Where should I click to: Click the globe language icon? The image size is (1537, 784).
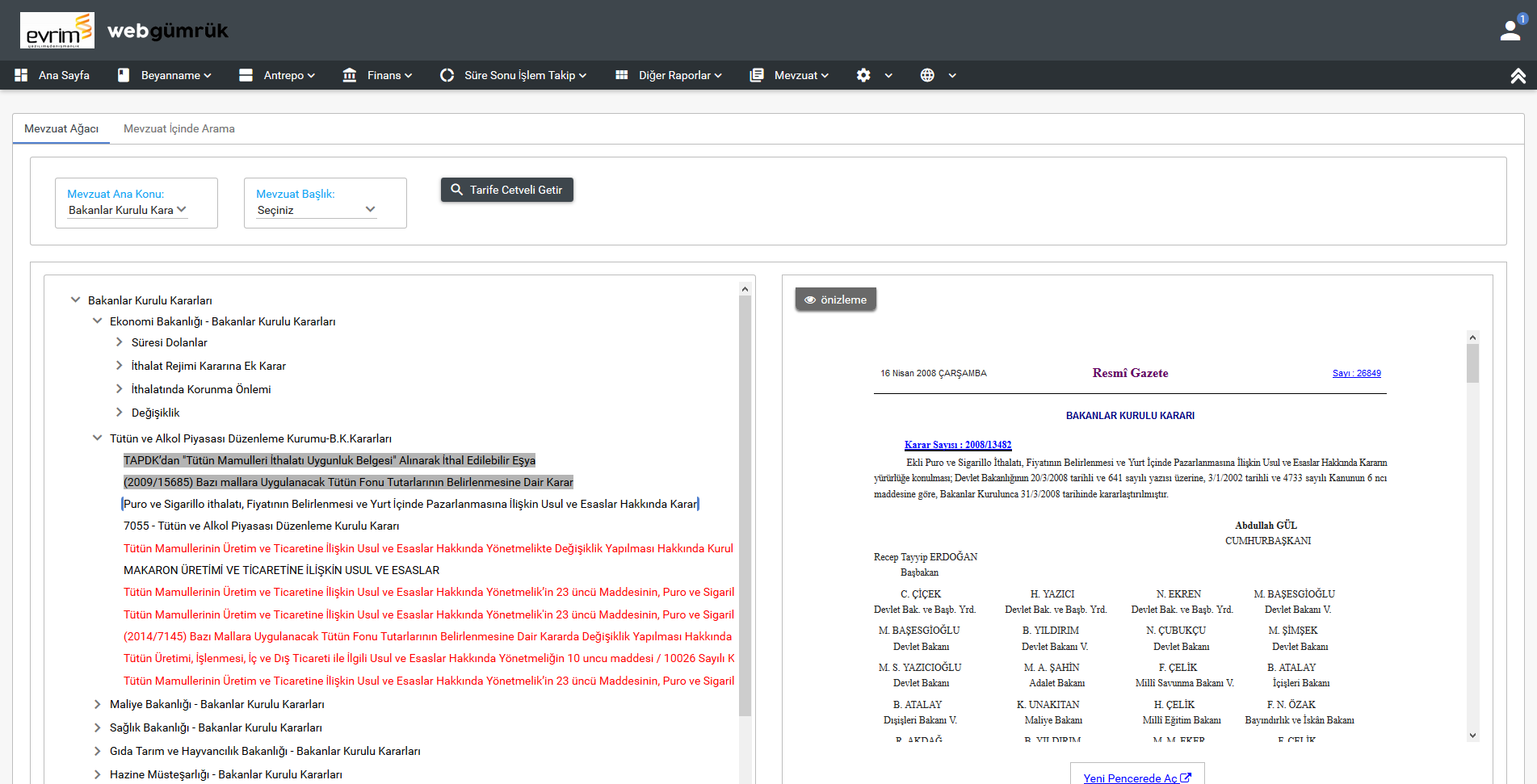coord(927,75)
